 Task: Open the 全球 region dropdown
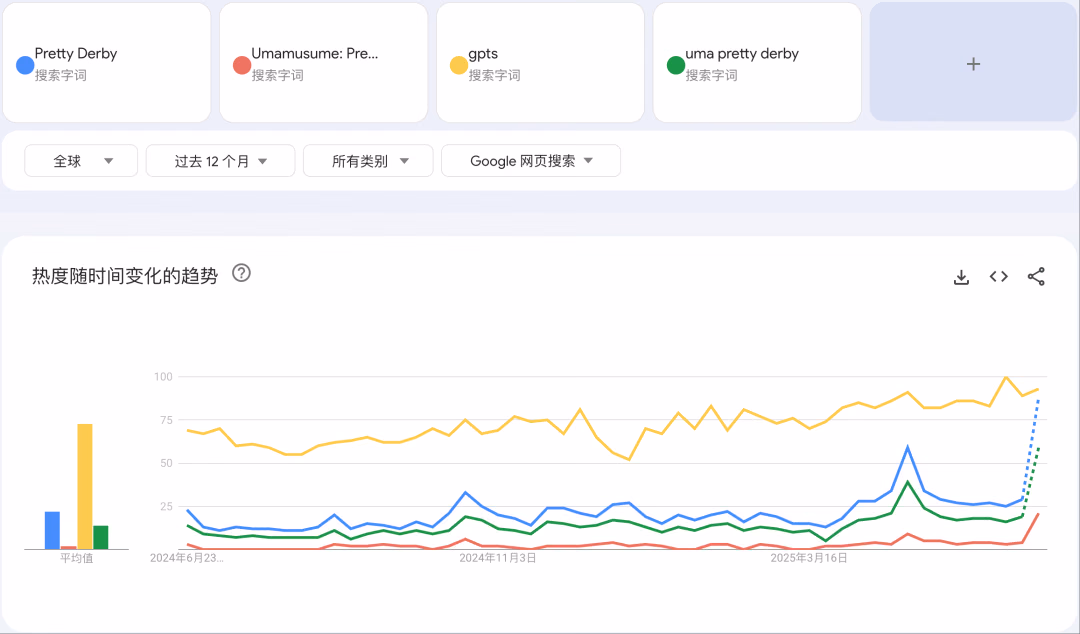click(x=81, y=161)
